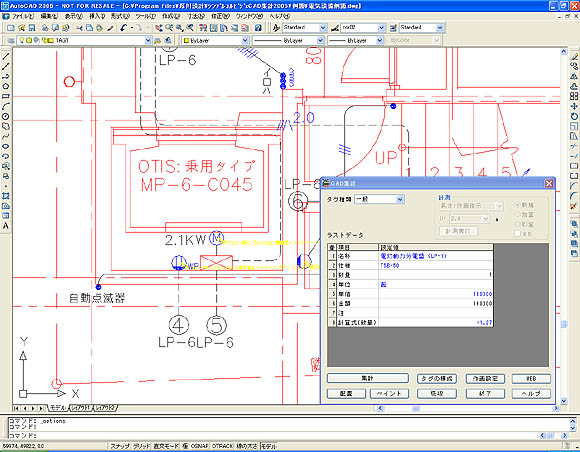Select the Mirror modify tool
580x452 pixels.
[574, 76]
